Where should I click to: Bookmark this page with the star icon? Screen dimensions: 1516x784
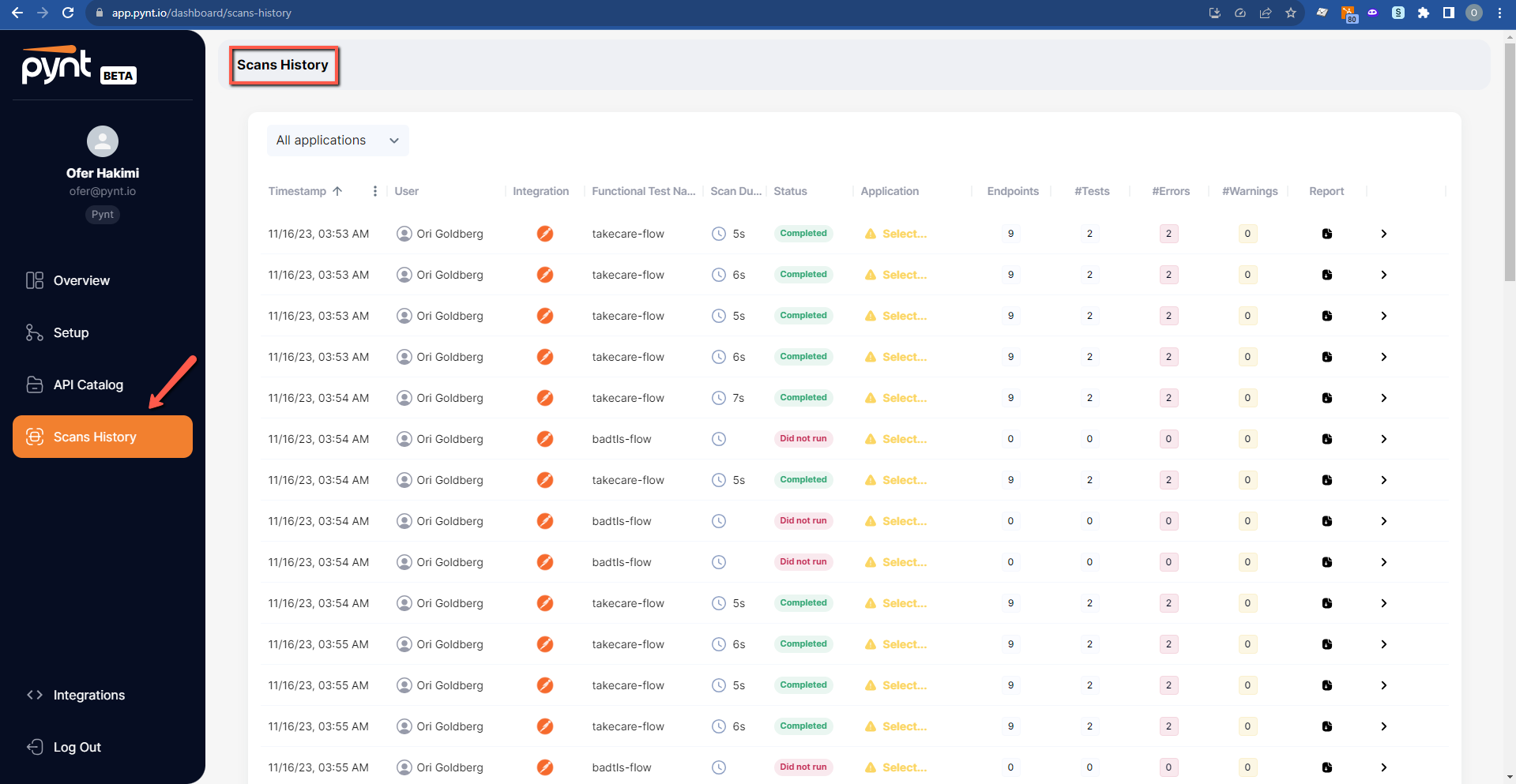click(1291, 13)
